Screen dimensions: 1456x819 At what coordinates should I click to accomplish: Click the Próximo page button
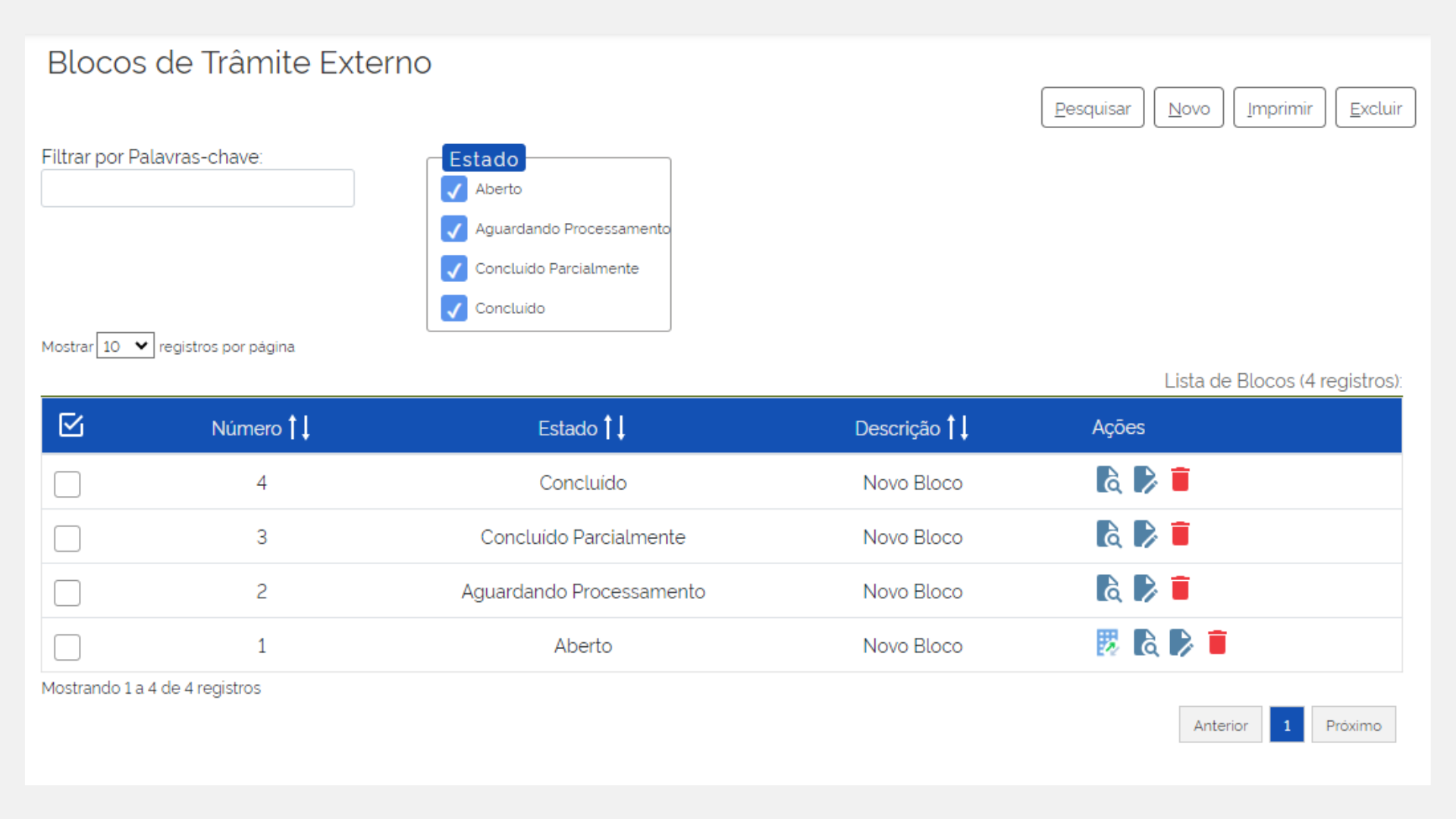(1353, 725)
